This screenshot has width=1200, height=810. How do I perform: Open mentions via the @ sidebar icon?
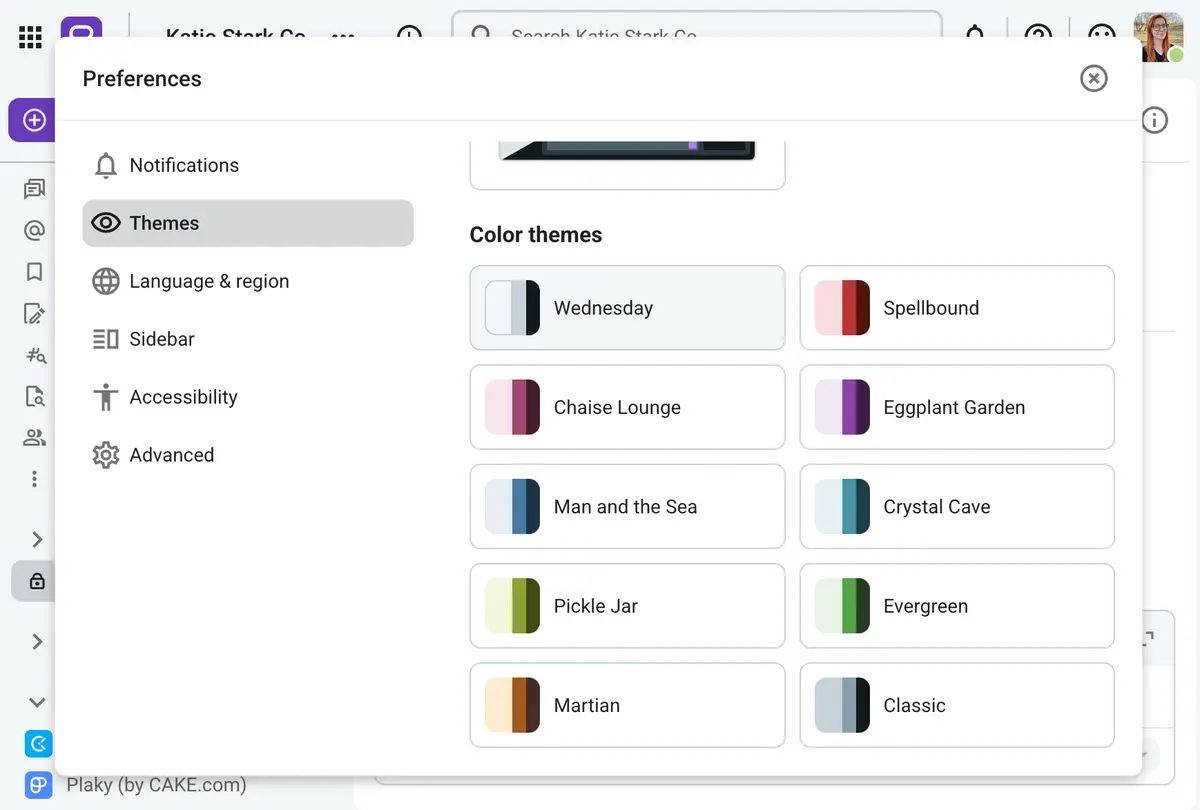(x=33, y=230)
